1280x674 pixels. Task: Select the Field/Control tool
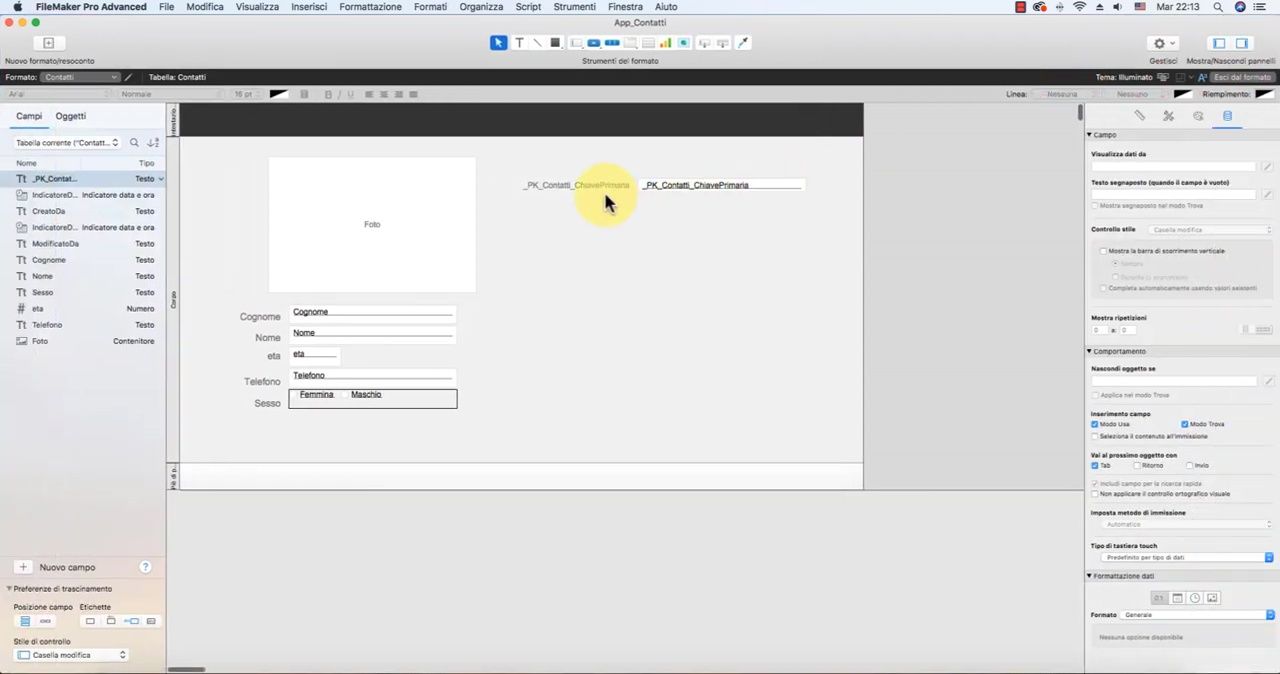click(x=576, y=43)
